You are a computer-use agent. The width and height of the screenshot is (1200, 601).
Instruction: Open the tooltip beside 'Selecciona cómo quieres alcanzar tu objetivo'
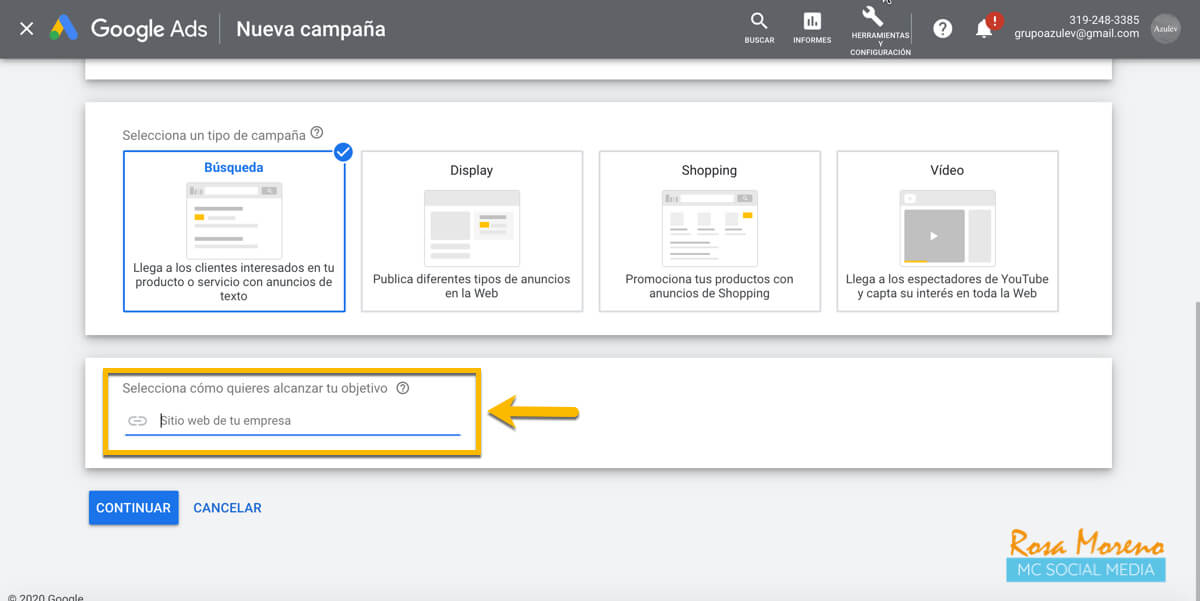(x=402, y=389)
